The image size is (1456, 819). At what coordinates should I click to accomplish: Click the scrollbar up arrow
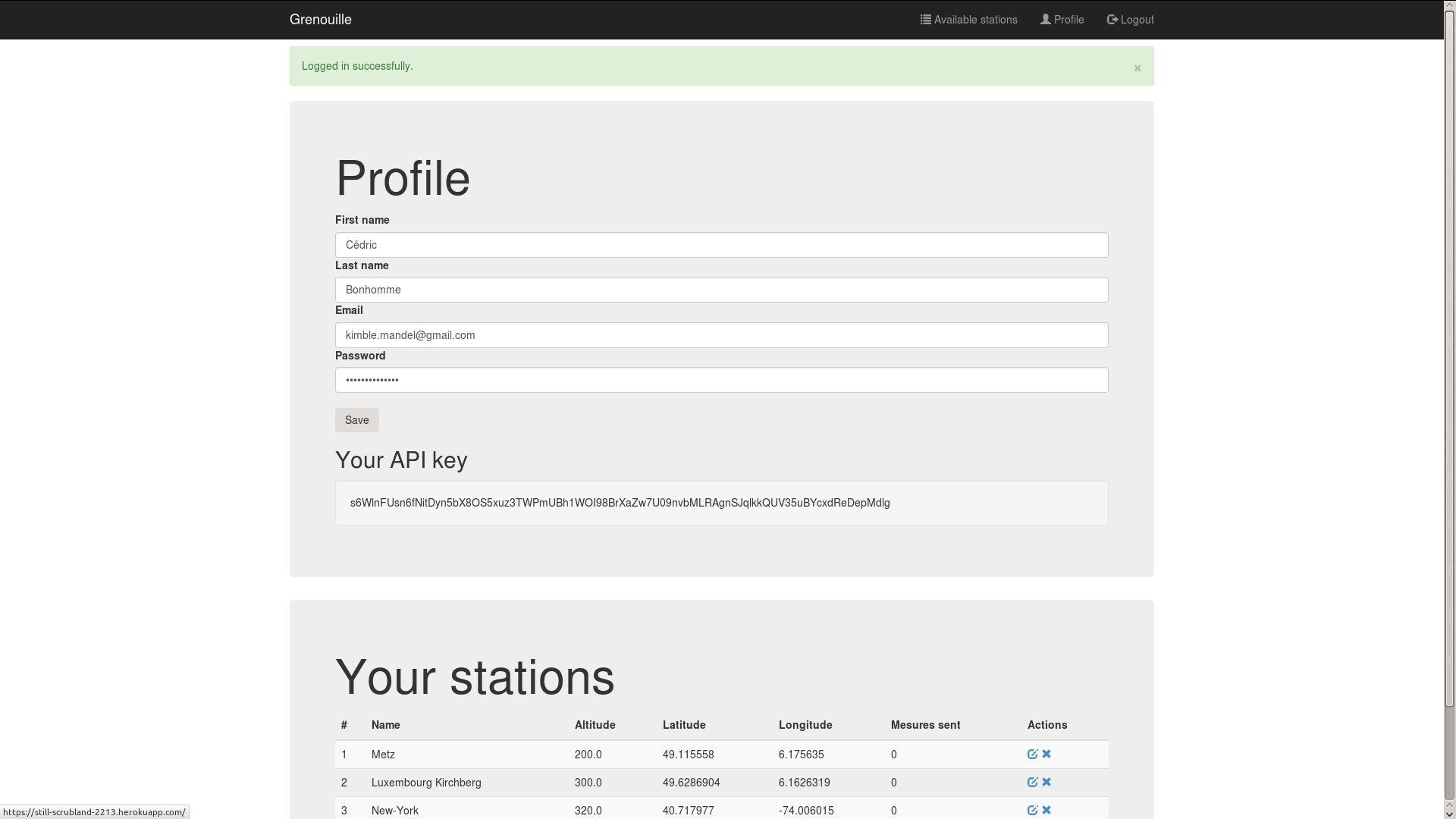tap(1449, 6)
